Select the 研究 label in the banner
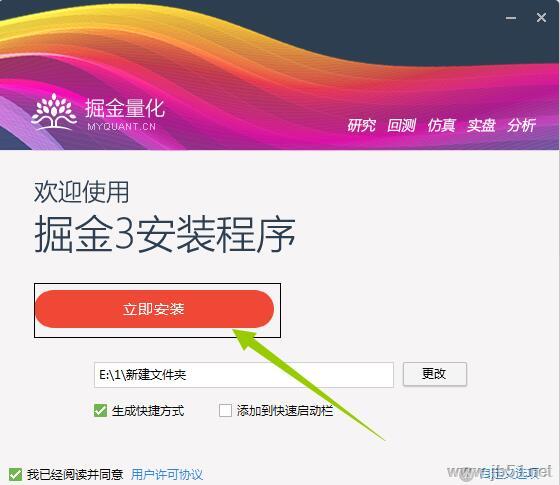This screenshot has height=485, width=560. 361,125
